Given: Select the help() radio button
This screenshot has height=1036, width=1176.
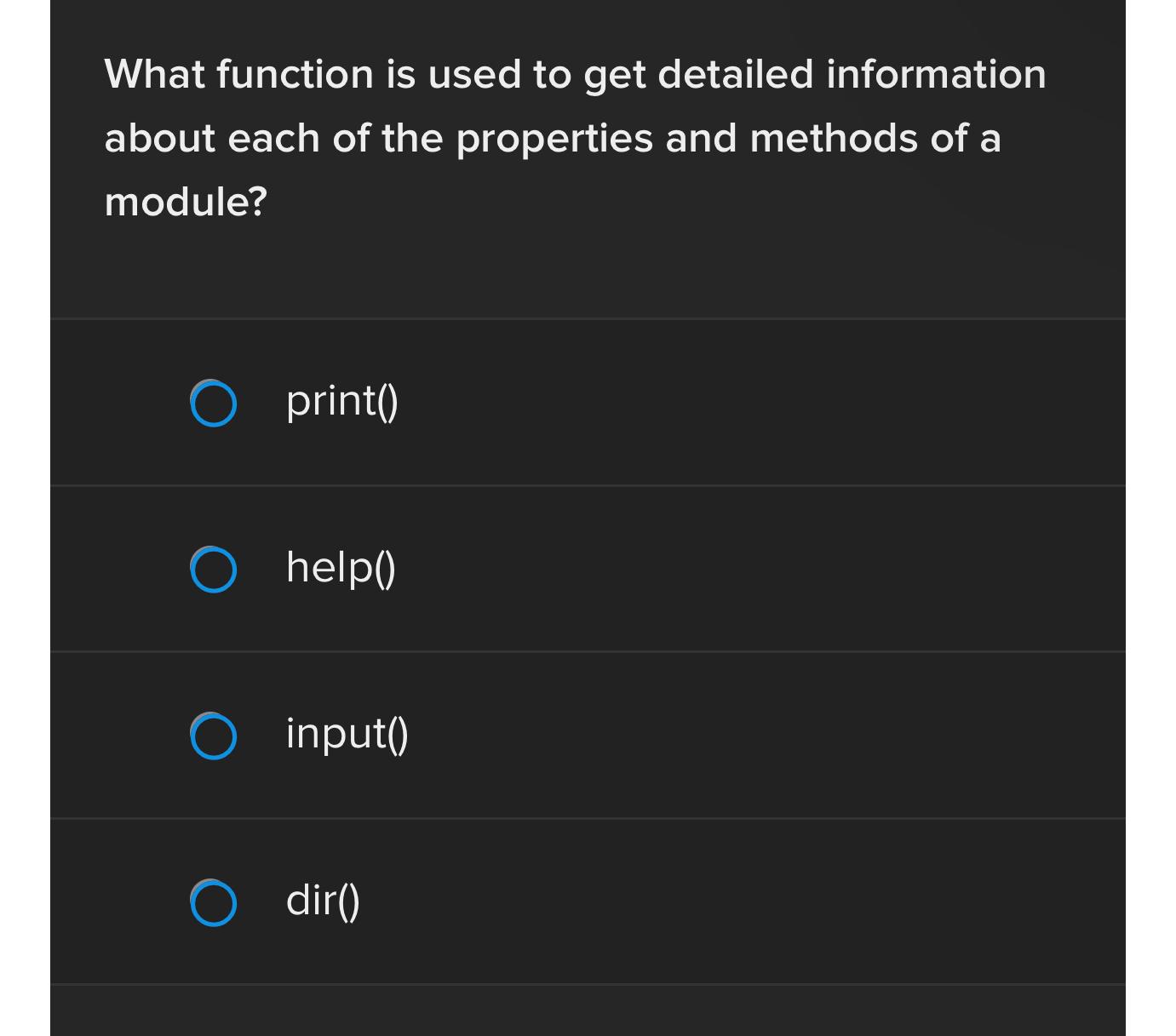Looking at the screenshot, I should [x=215, y=570].
